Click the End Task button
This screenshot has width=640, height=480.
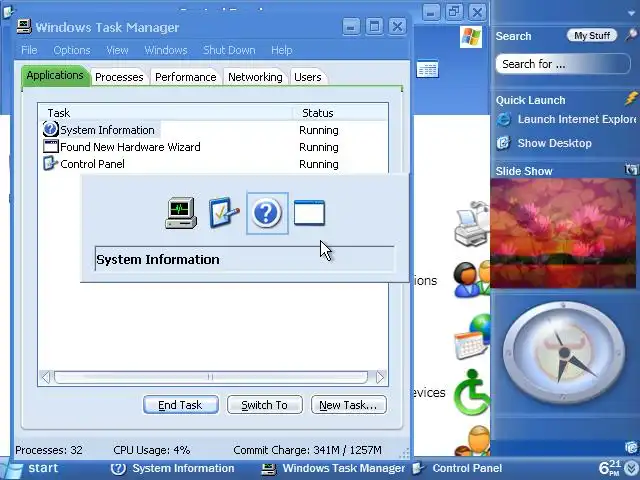[x=180, y=405]
